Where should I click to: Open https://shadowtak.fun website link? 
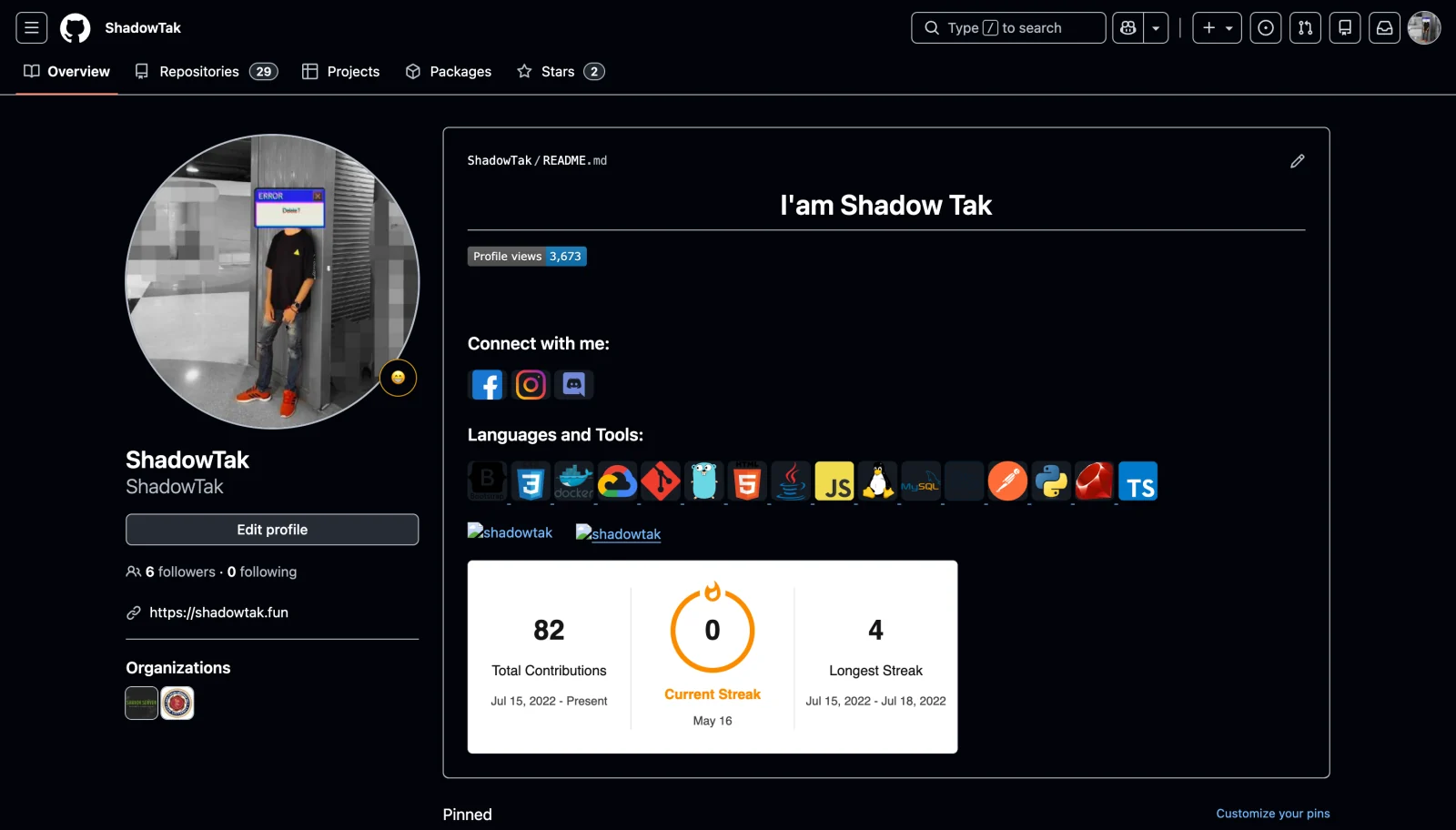(219, 612)
